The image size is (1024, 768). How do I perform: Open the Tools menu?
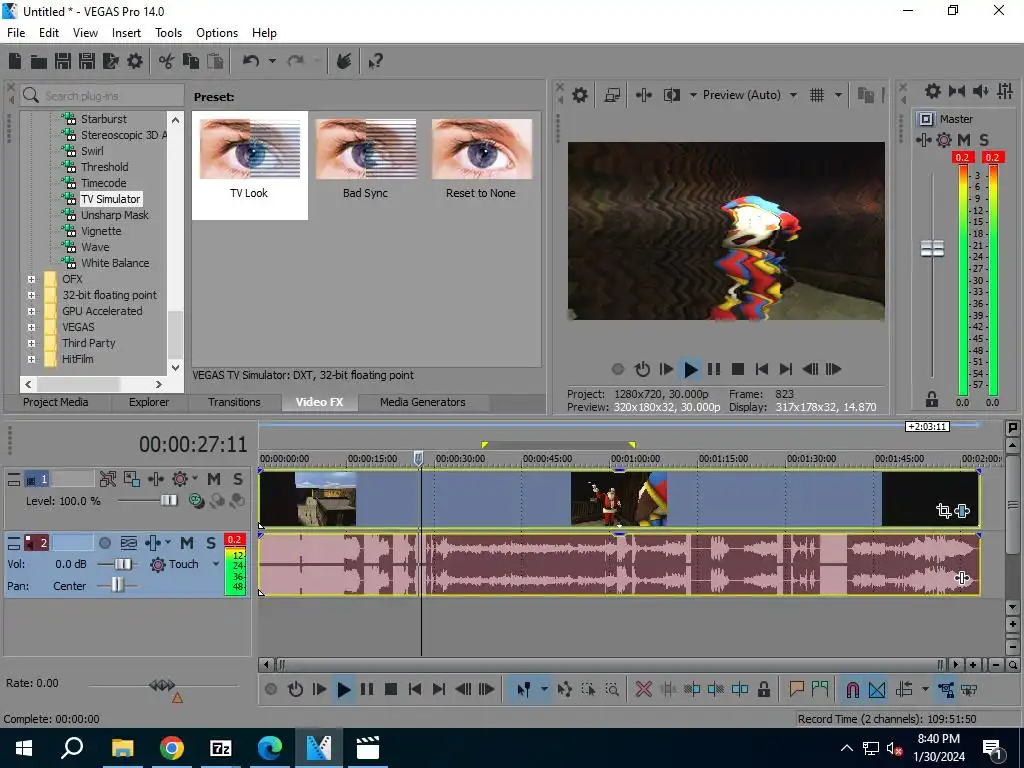point(168,33)
